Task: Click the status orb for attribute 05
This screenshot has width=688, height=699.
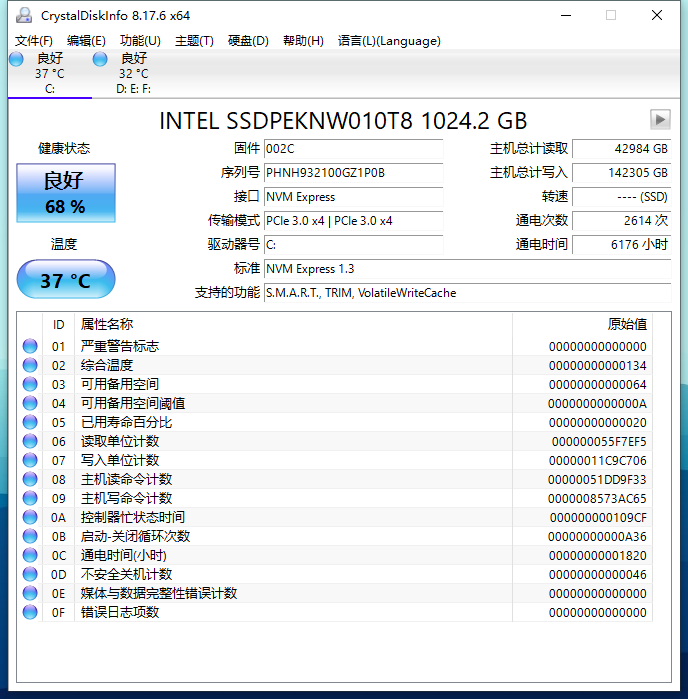Action: [30, 422]
